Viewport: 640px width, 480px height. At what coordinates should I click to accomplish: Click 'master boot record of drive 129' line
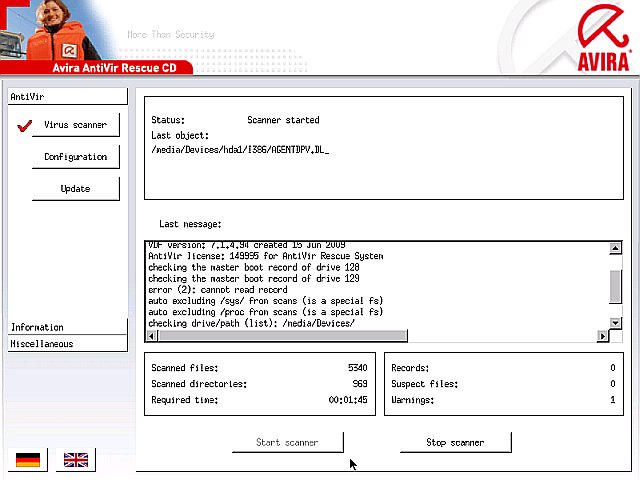253,278
